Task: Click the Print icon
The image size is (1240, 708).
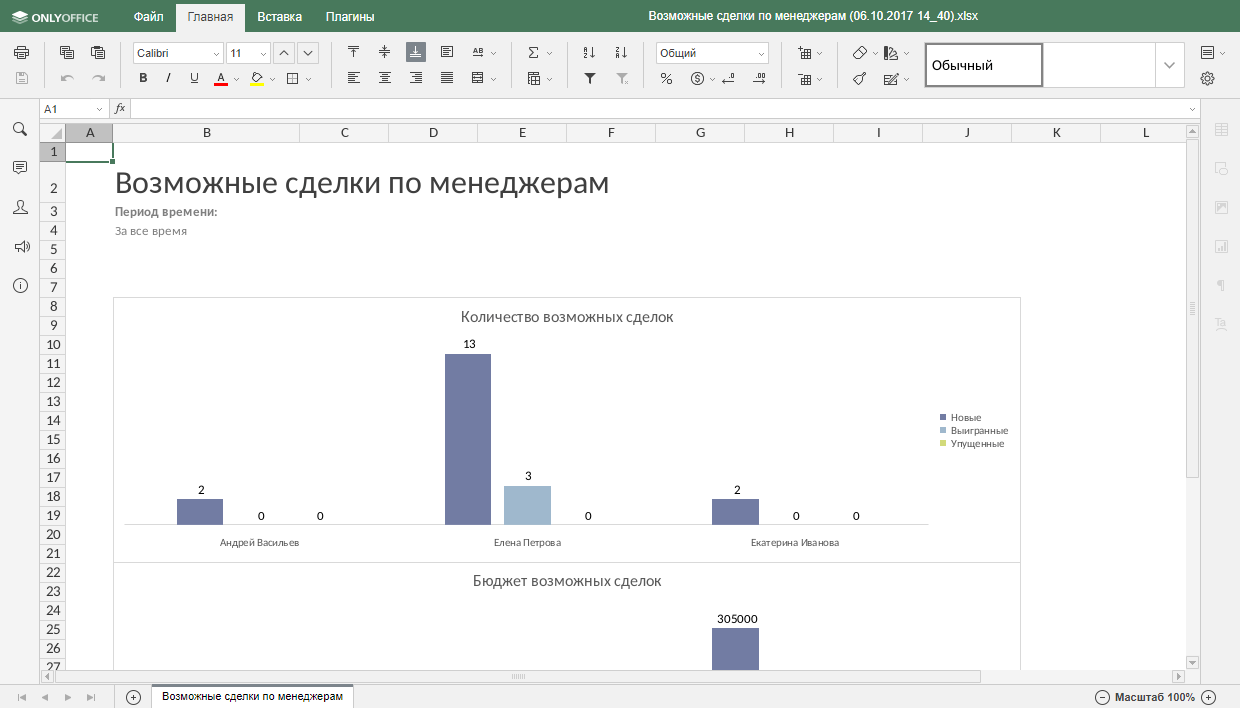Action: pyautogui.click(x=22, y=53)
